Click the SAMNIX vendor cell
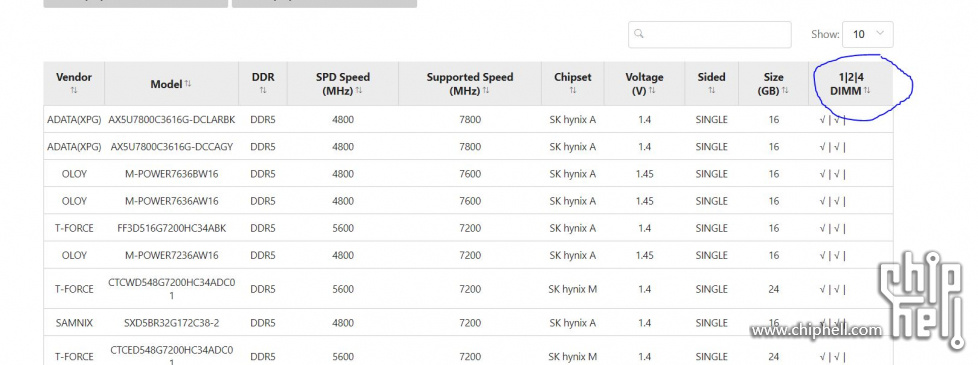This screenshot has height=365, width=978. pyautogui.click(x=74, y=323)
